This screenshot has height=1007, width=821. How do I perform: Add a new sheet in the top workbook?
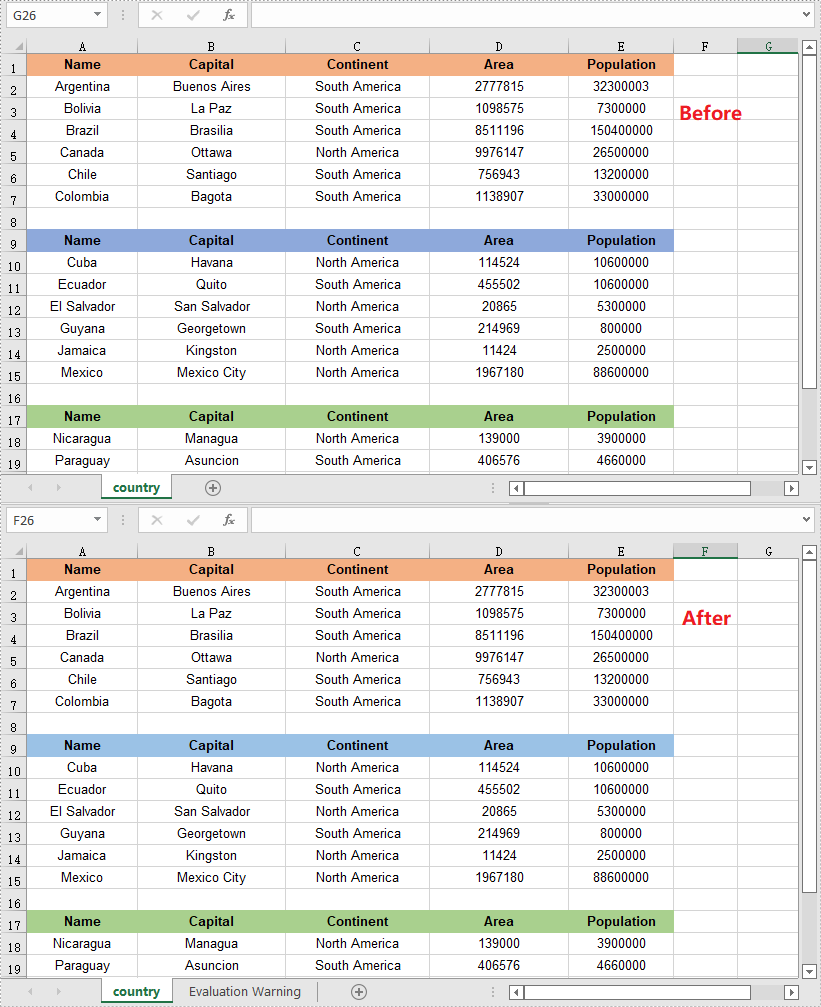[x=212, y=488]
